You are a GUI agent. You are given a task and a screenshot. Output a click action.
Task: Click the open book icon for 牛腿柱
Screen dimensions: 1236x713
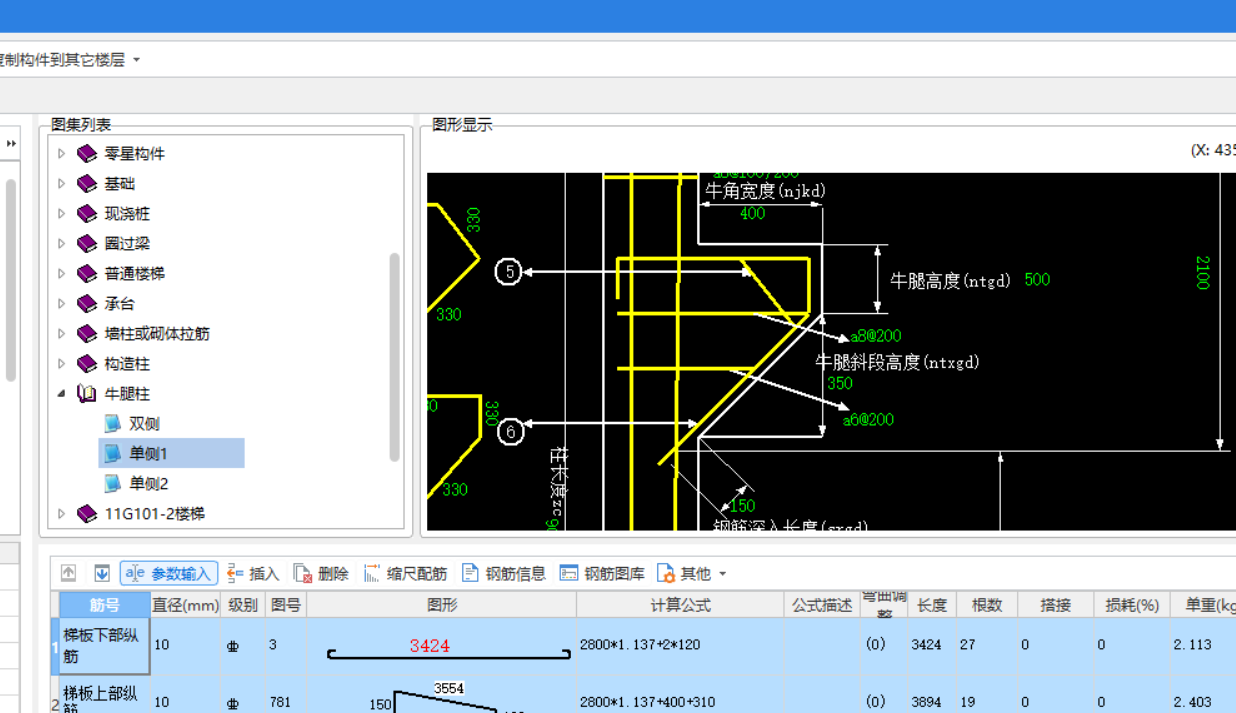87,394
